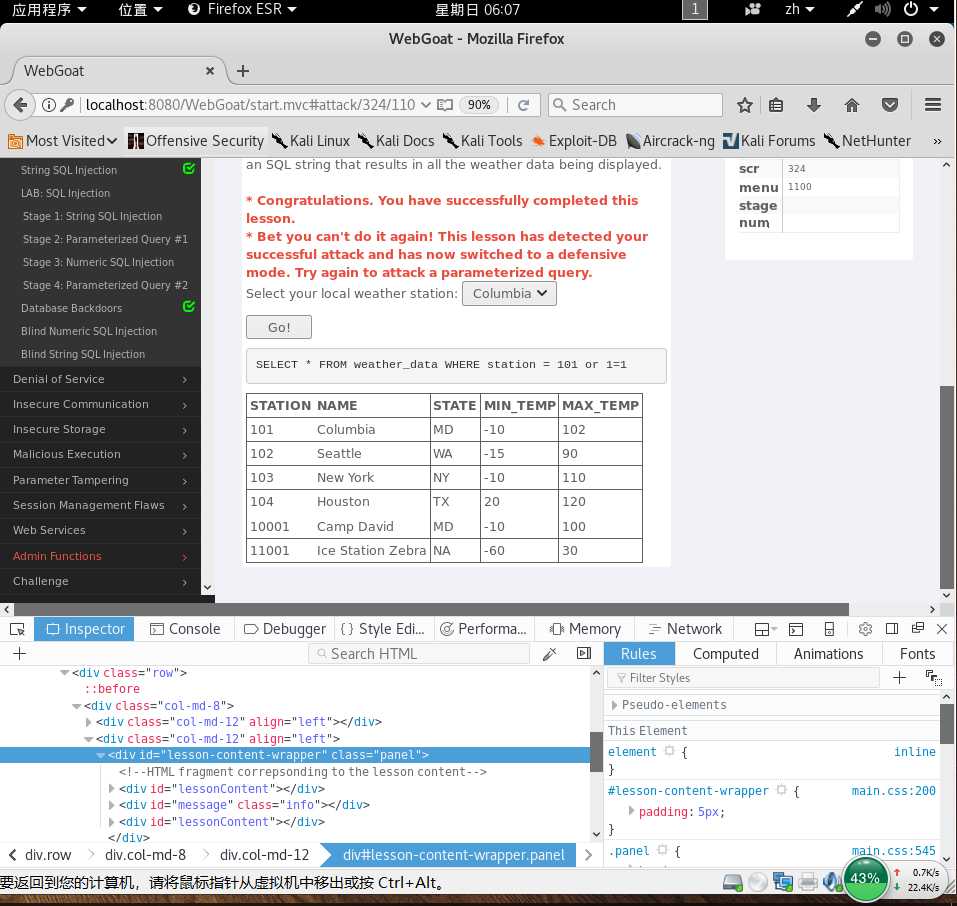Screen dimensions: 957x906
Task: Open the weather station Columbia dropdown
Action: 509,294
